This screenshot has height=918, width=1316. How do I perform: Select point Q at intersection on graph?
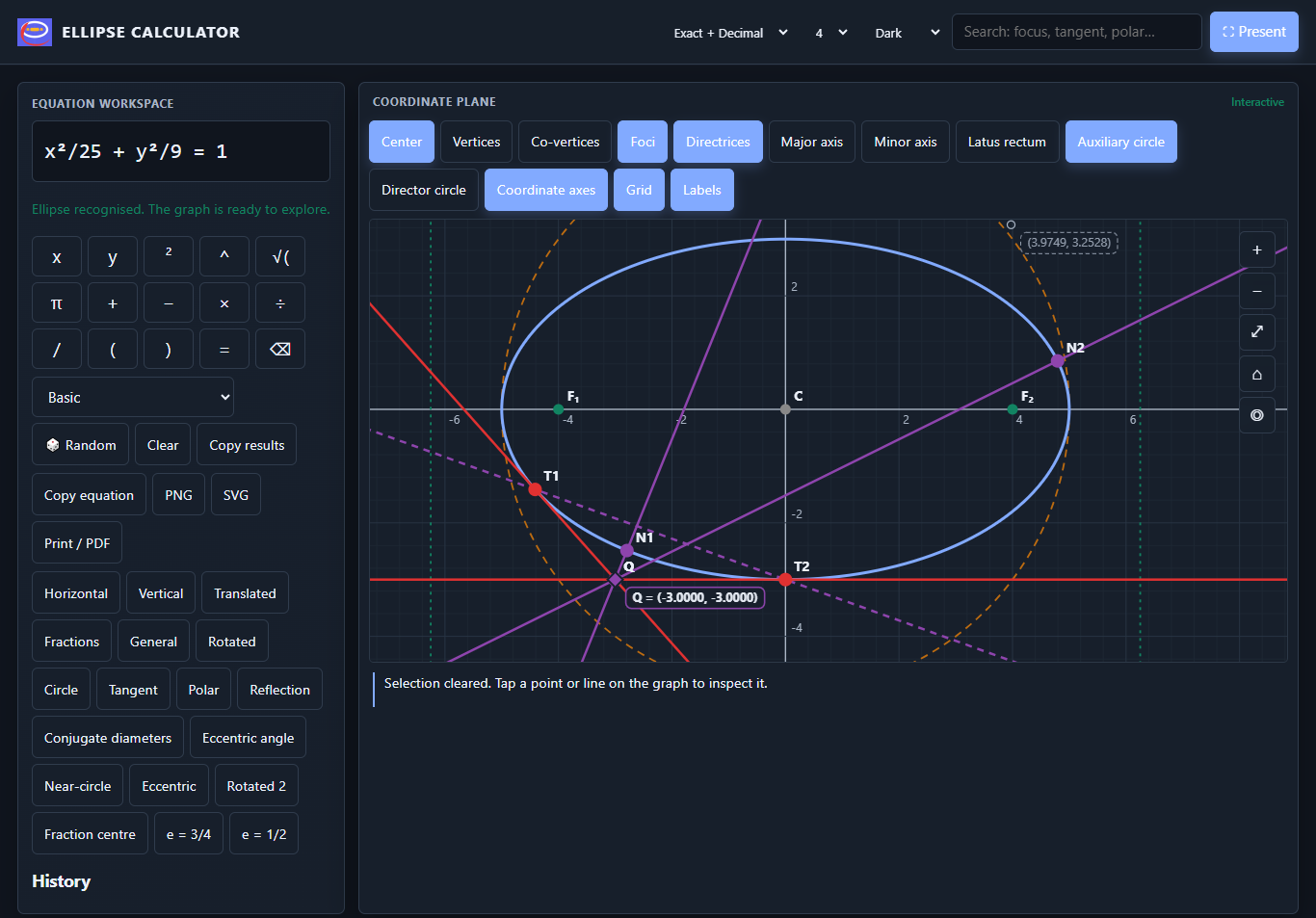point(616,580)
